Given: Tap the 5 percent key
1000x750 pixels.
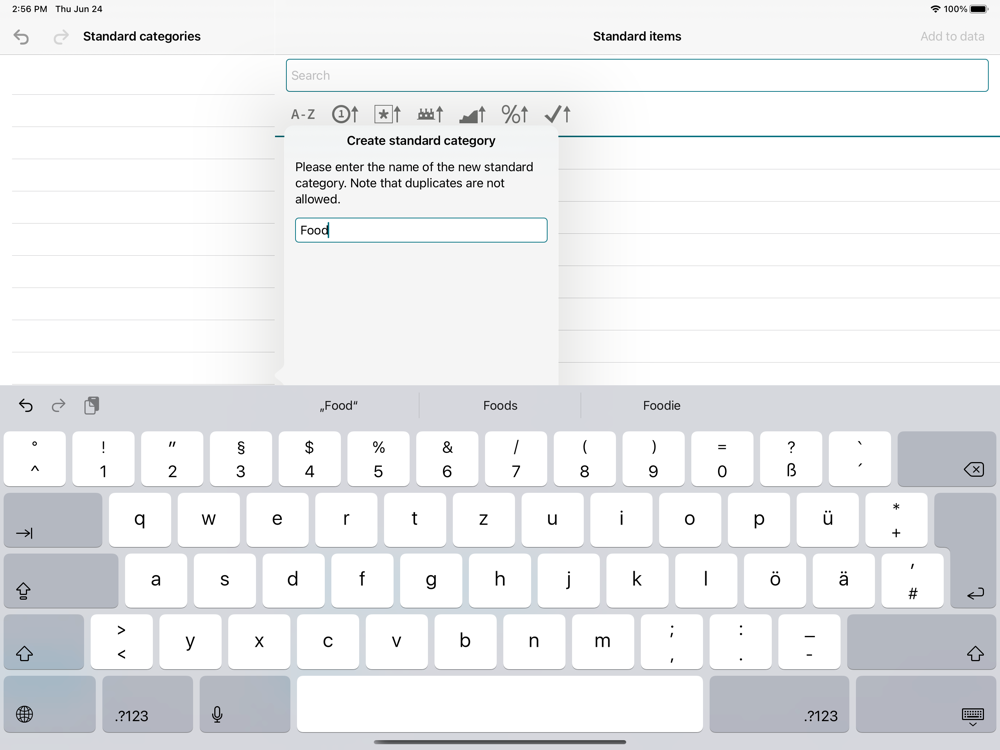Looking at the screenshot, I should pos(378,459).
